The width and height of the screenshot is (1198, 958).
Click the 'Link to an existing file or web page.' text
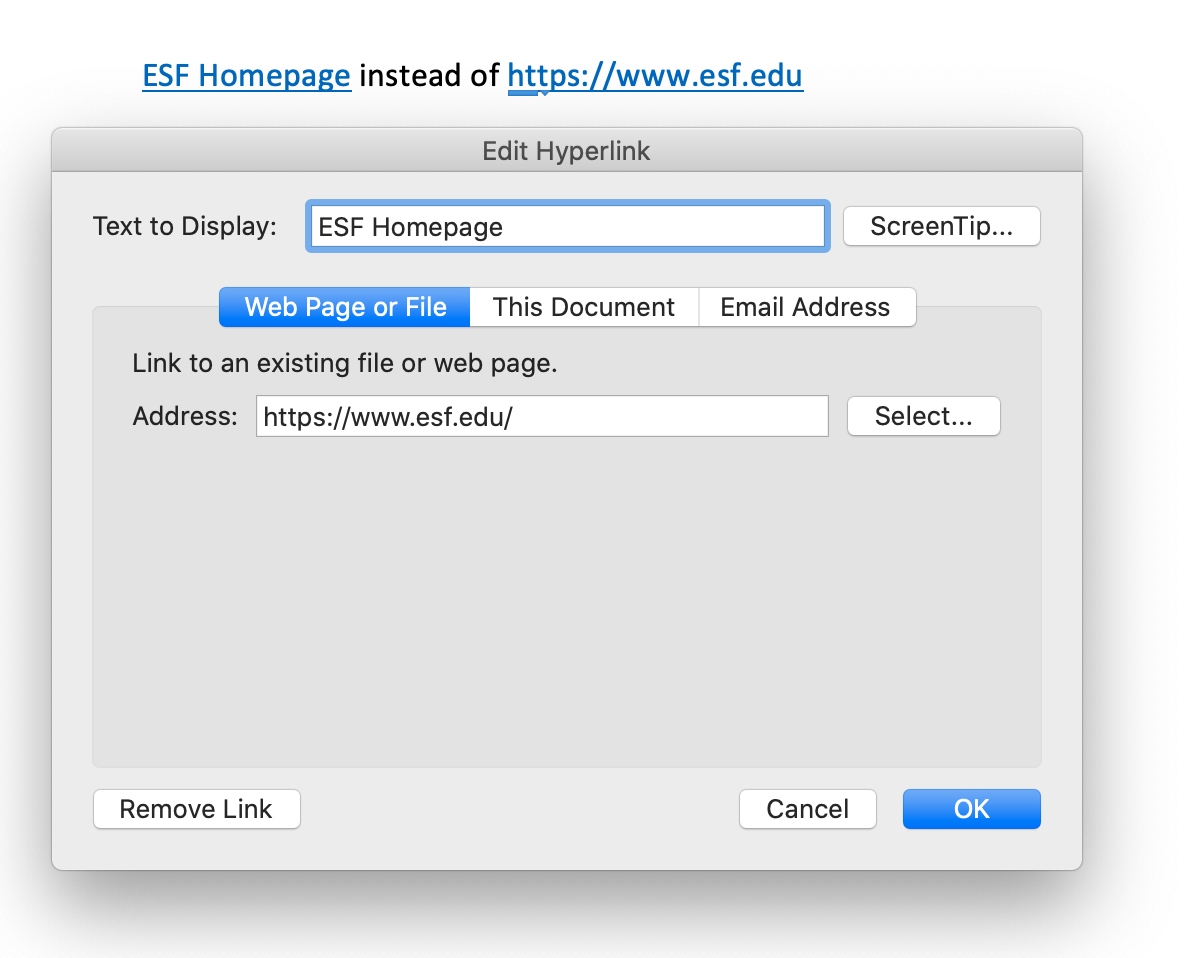pos(345,363)
